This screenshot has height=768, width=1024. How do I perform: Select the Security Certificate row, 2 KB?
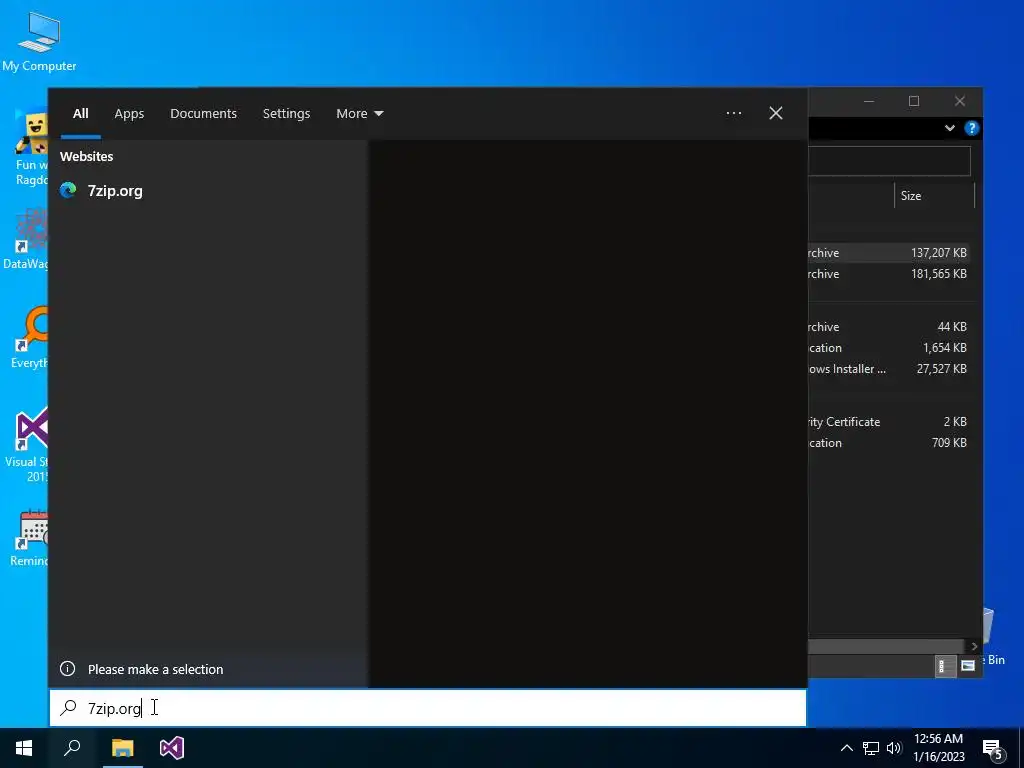pyautogui.click(x=889, y=422)
